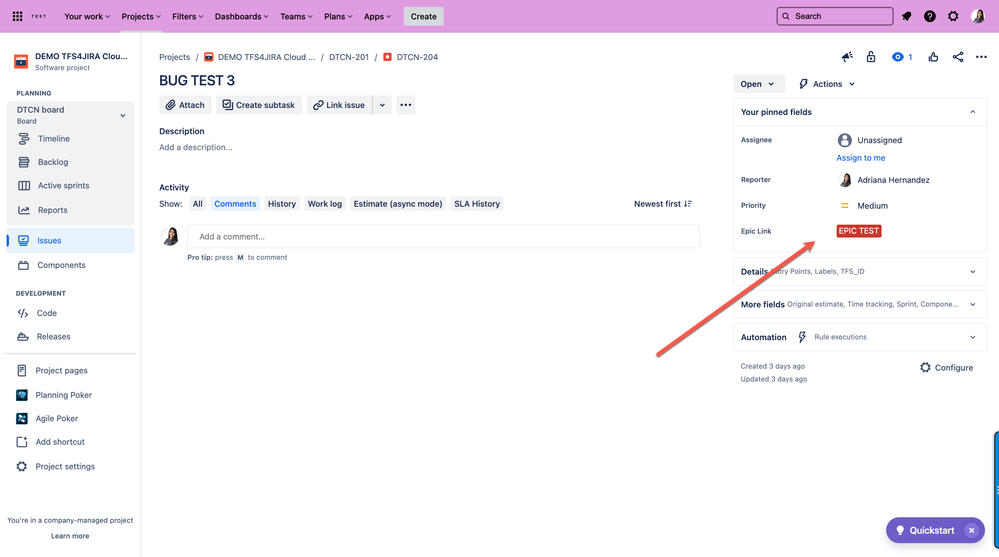Open Jira settings gear in top bar
Screen dimensions: 999x557
pyautogui.click(x=953, y=16)
